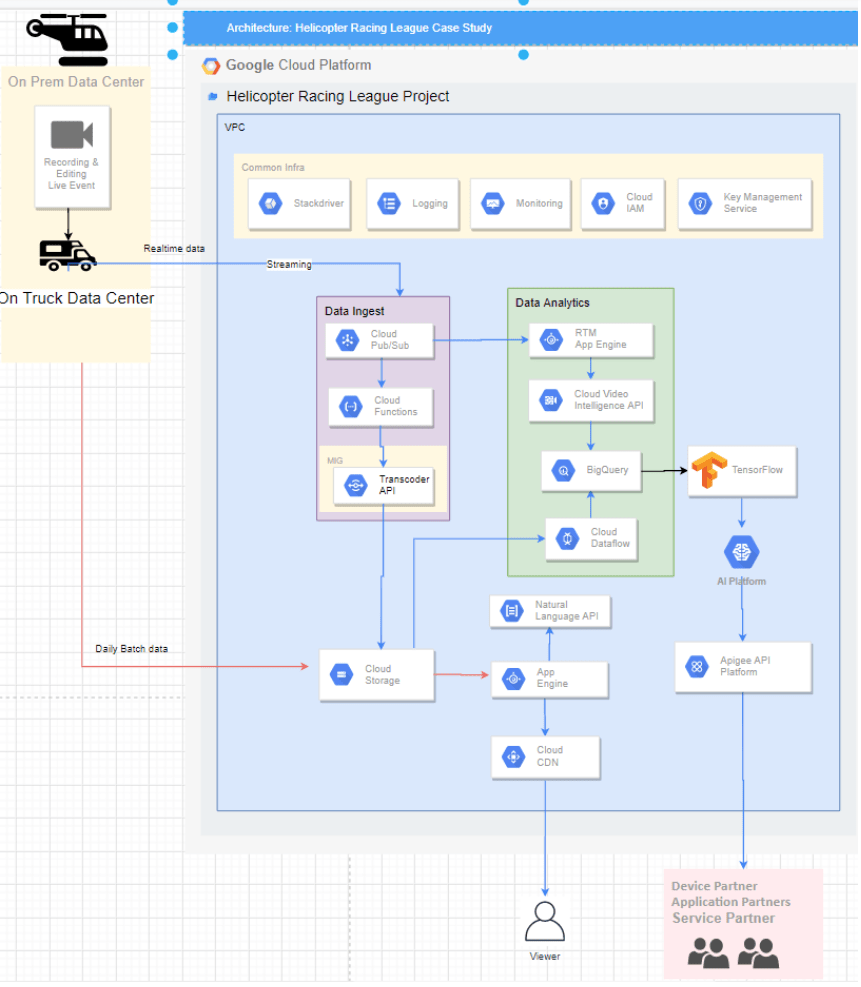Select the 'Service Partner' text line

coord(724,918)
